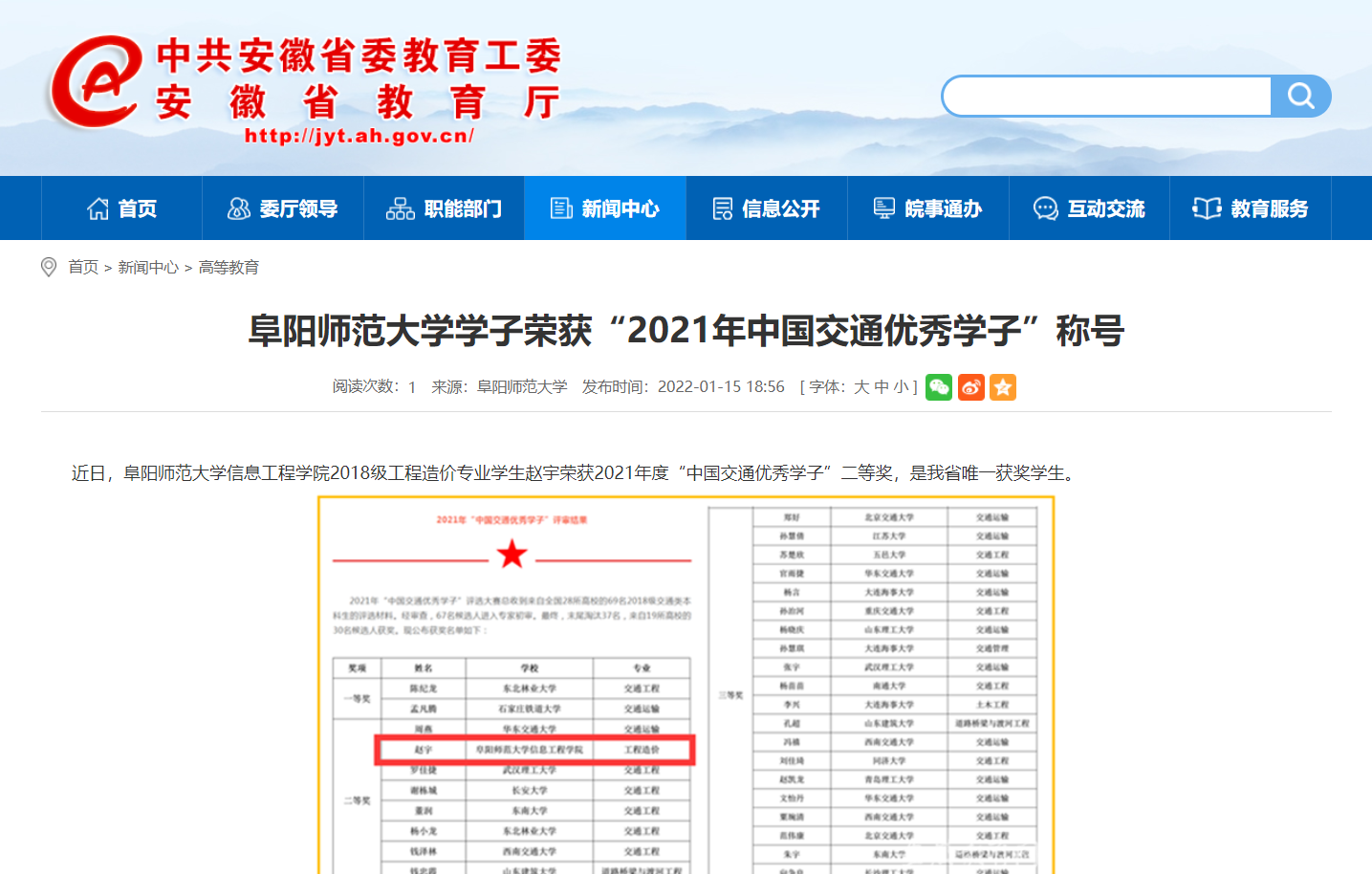Share article via WeChat icon
The width and height of the screenshot is (1372, 874).
coord(939,387)
